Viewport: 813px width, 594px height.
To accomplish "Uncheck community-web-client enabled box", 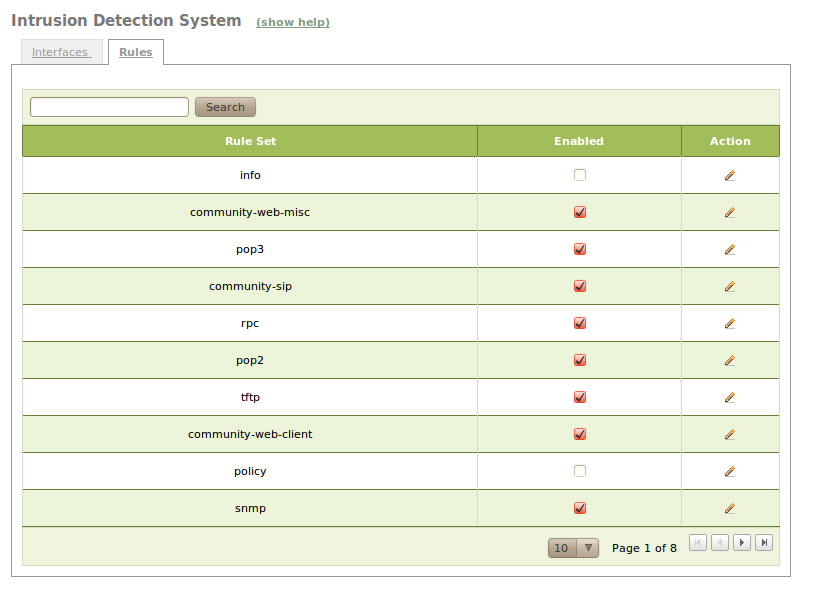I will pos(580,434).
